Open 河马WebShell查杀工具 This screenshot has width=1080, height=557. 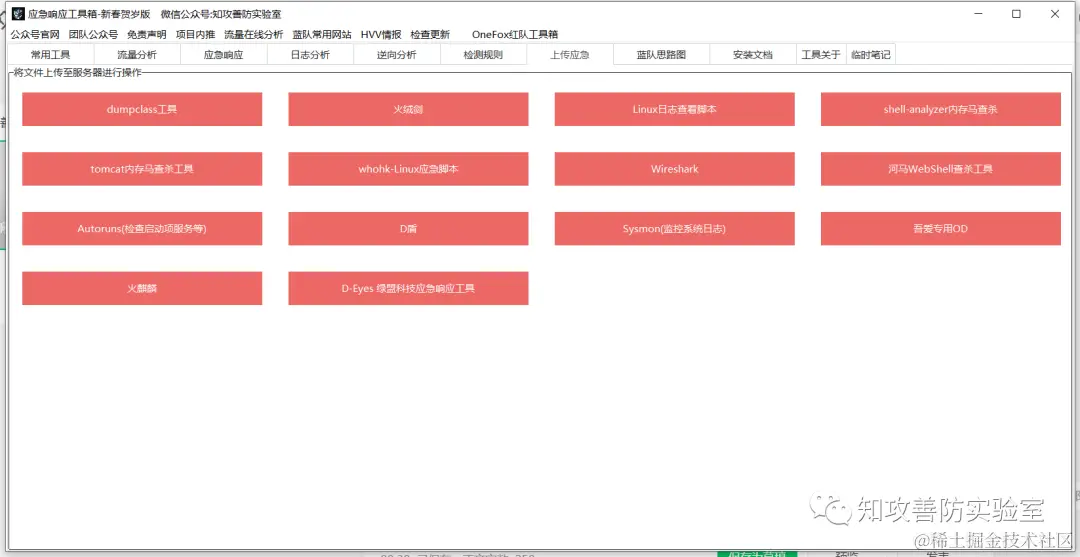click(941, 169)
